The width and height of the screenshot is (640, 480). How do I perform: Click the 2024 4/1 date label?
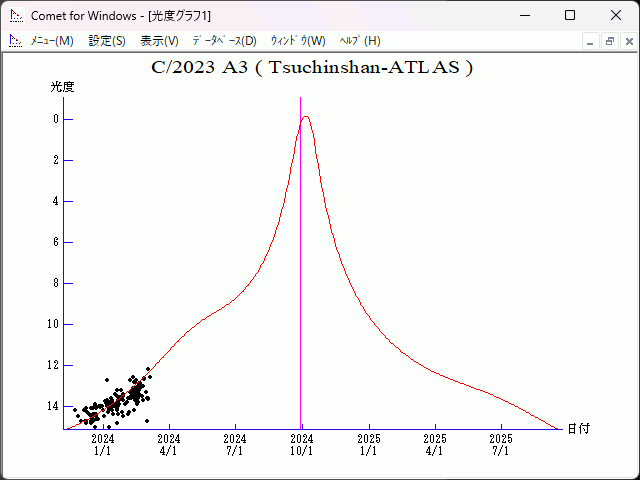(169, 445)
